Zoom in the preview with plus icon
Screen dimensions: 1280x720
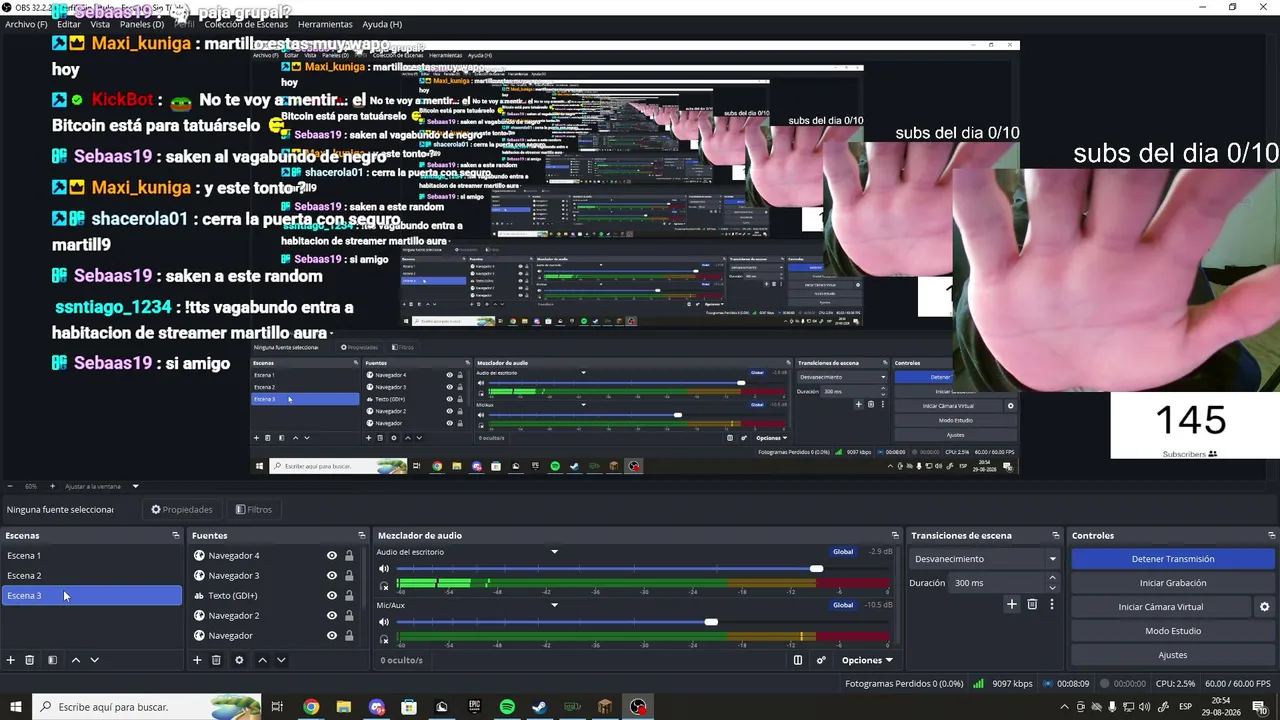53,487
